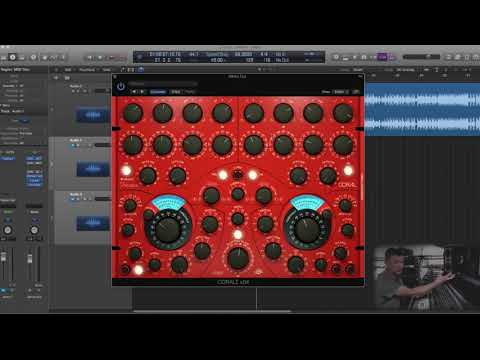The image size is (480, 360).
Task: Click the right blue VU meter
Action: point(307,203)
